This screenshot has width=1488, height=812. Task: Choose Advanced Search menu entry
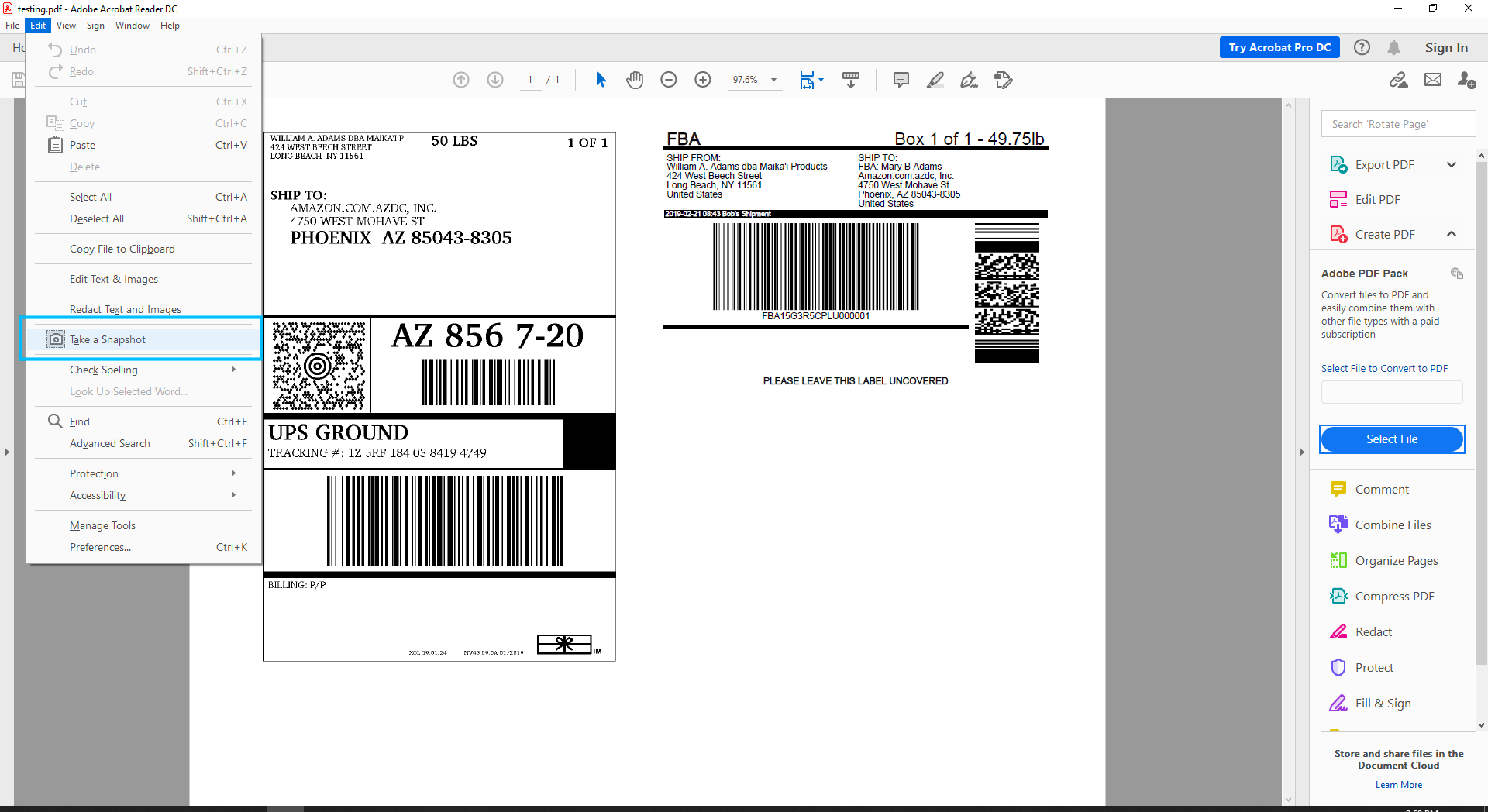click(143, 443)
